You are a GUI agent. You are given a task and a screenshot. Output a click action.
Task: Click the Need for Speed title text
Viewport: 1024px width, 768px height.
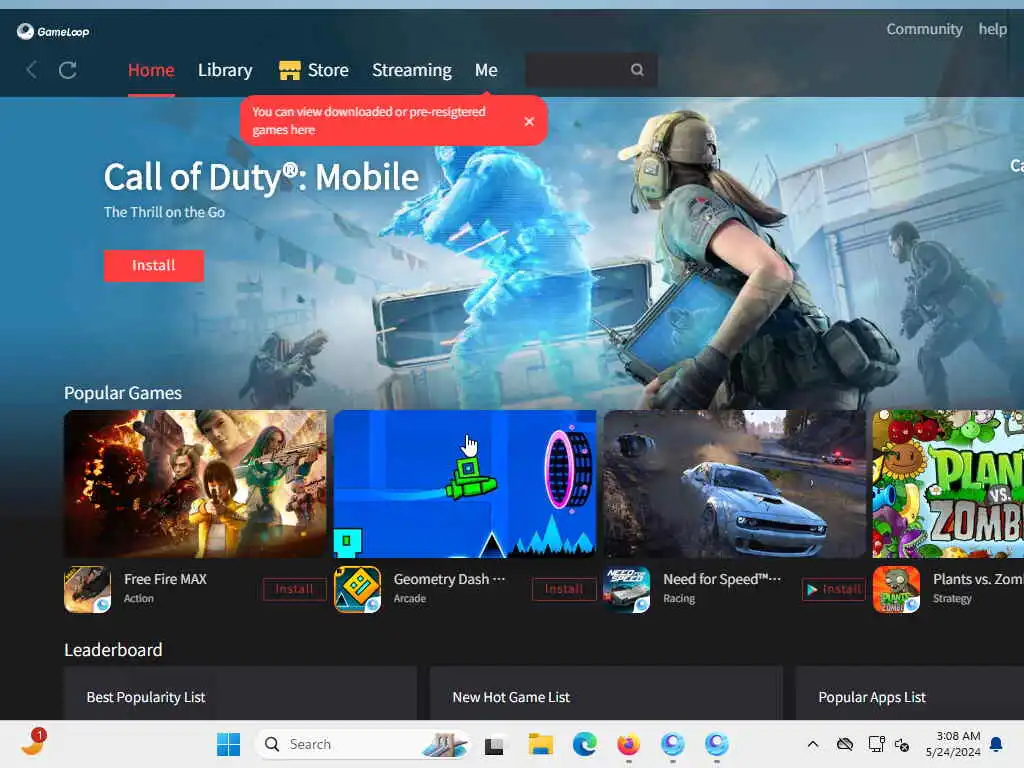point(722,579)
